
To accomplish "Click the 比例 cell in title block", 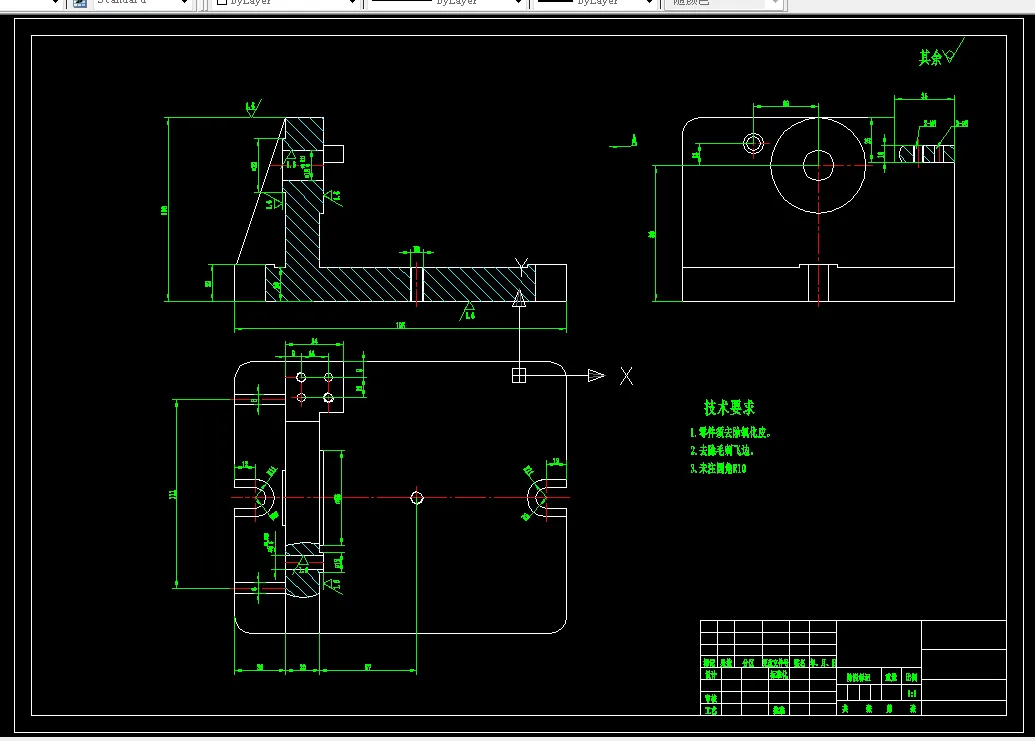I will coord(912,678).
